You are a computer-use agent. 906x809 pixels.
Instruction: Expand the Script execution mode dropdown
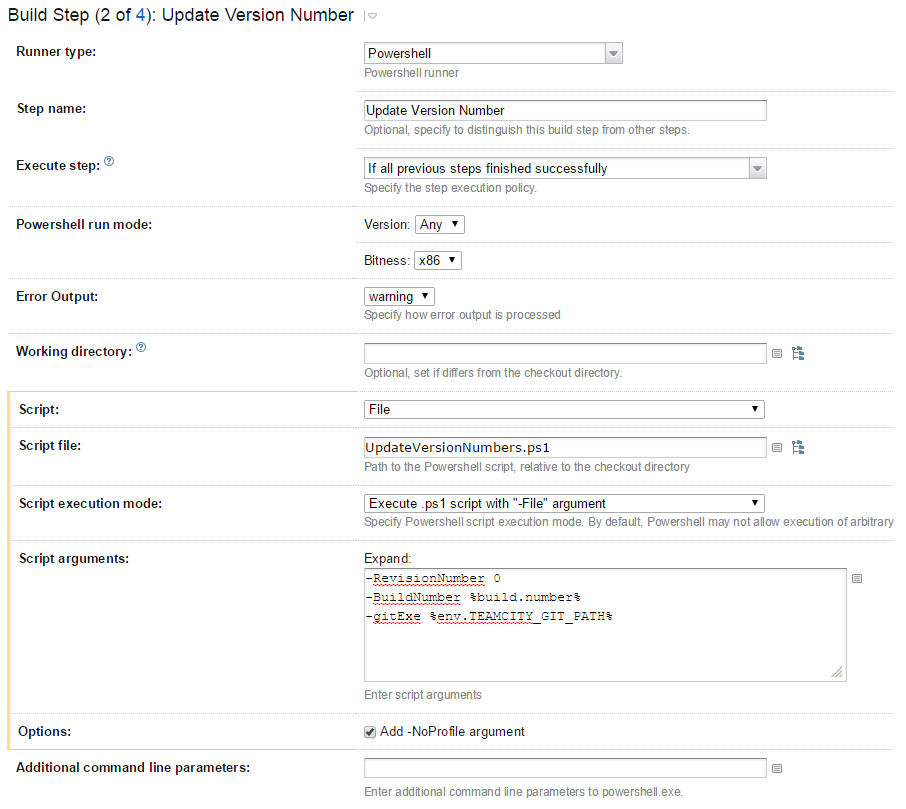[564, 504]
